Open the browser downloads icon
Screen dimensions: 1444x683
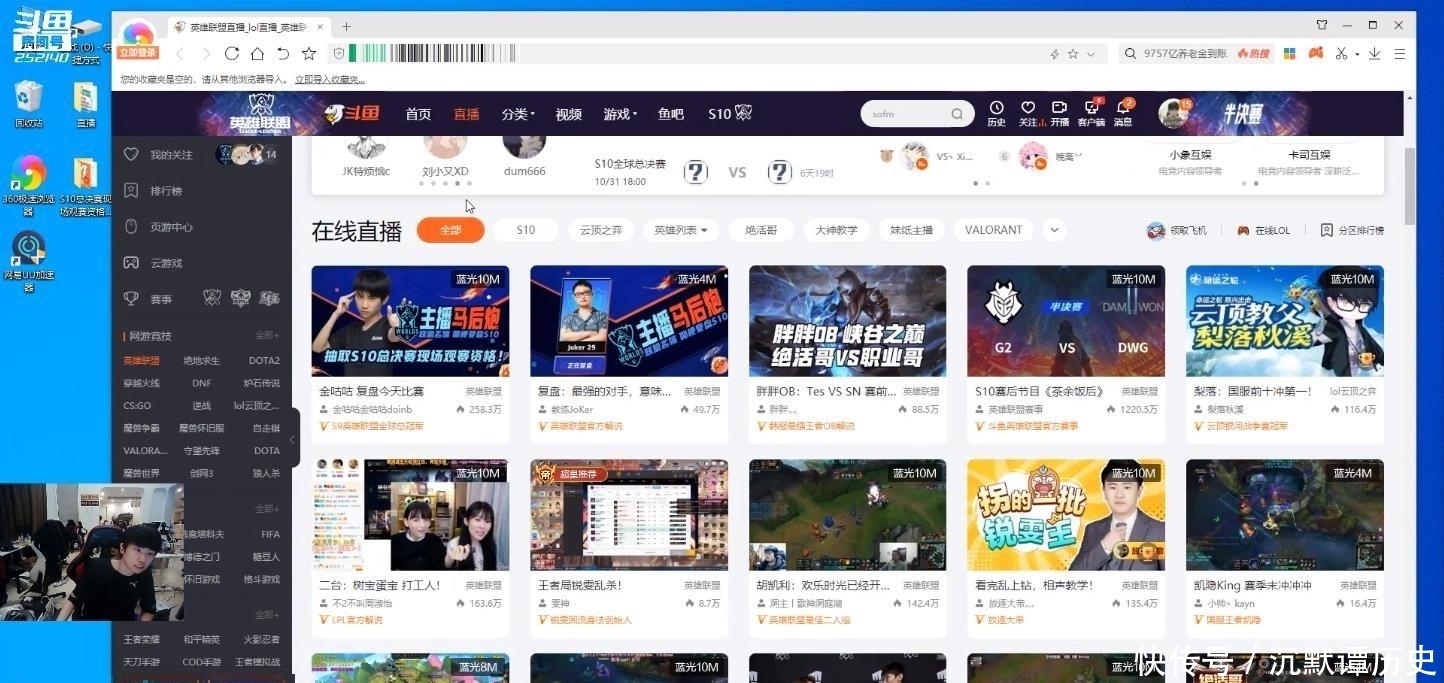coord(1375,53)
